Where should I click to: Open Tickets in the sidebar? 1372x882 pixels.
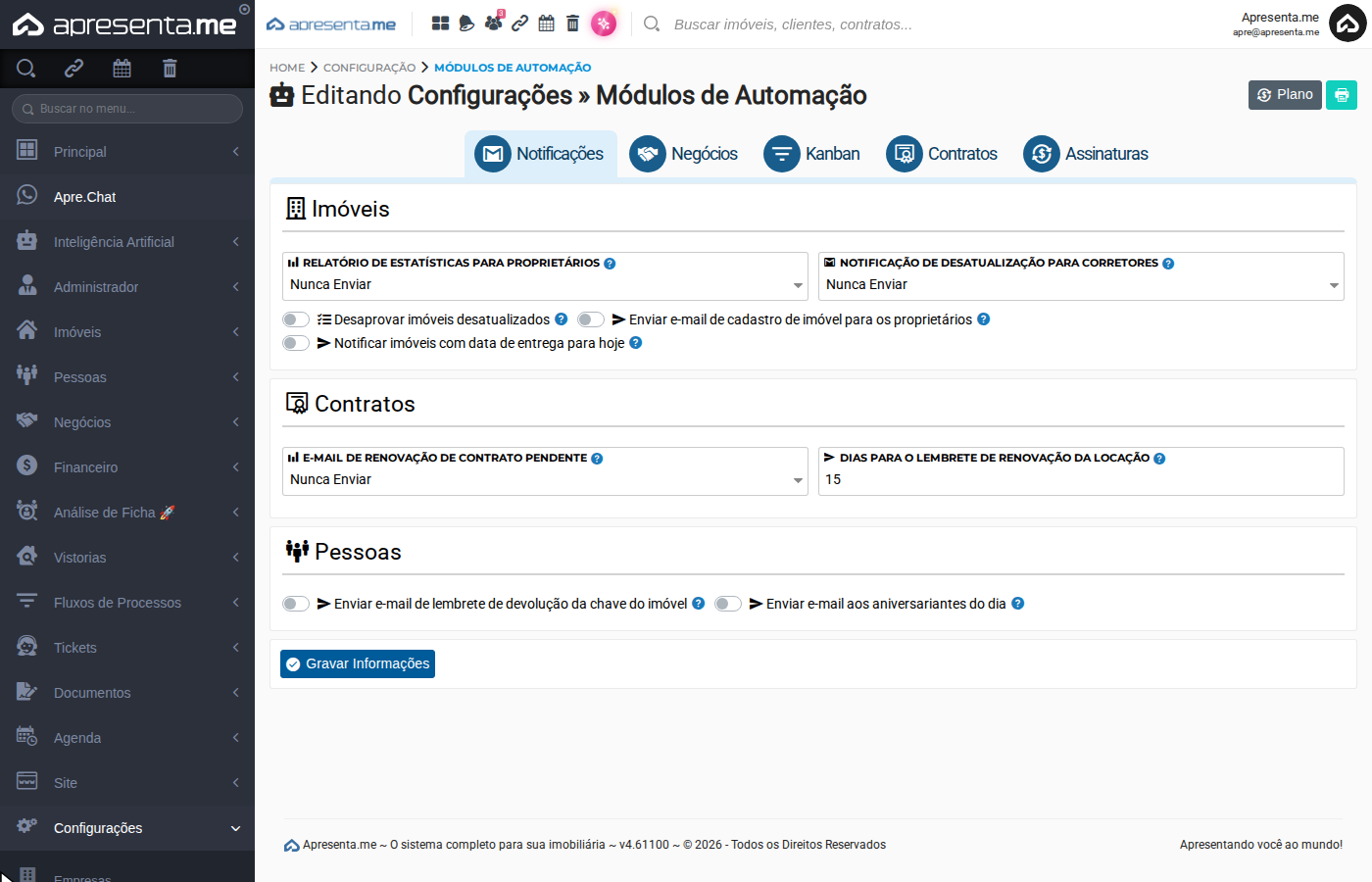click(127, 648)
